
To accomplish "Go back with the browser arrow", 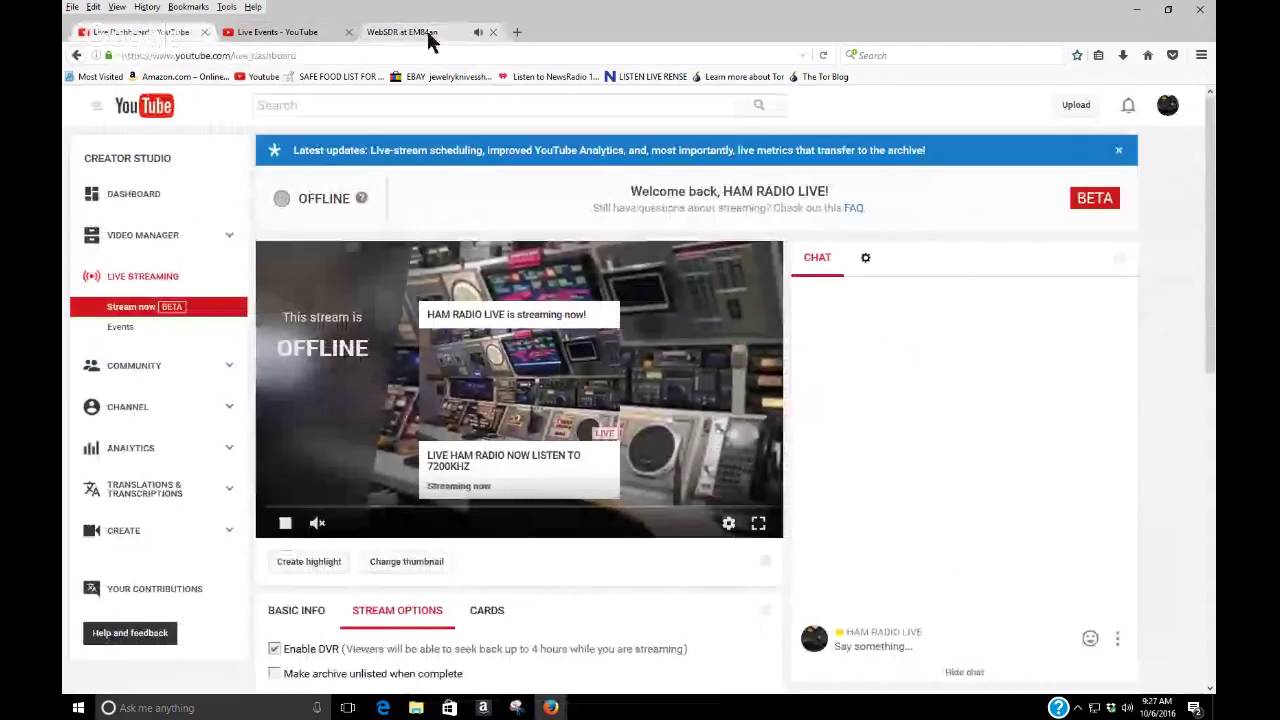I will (x=77, y=55).
